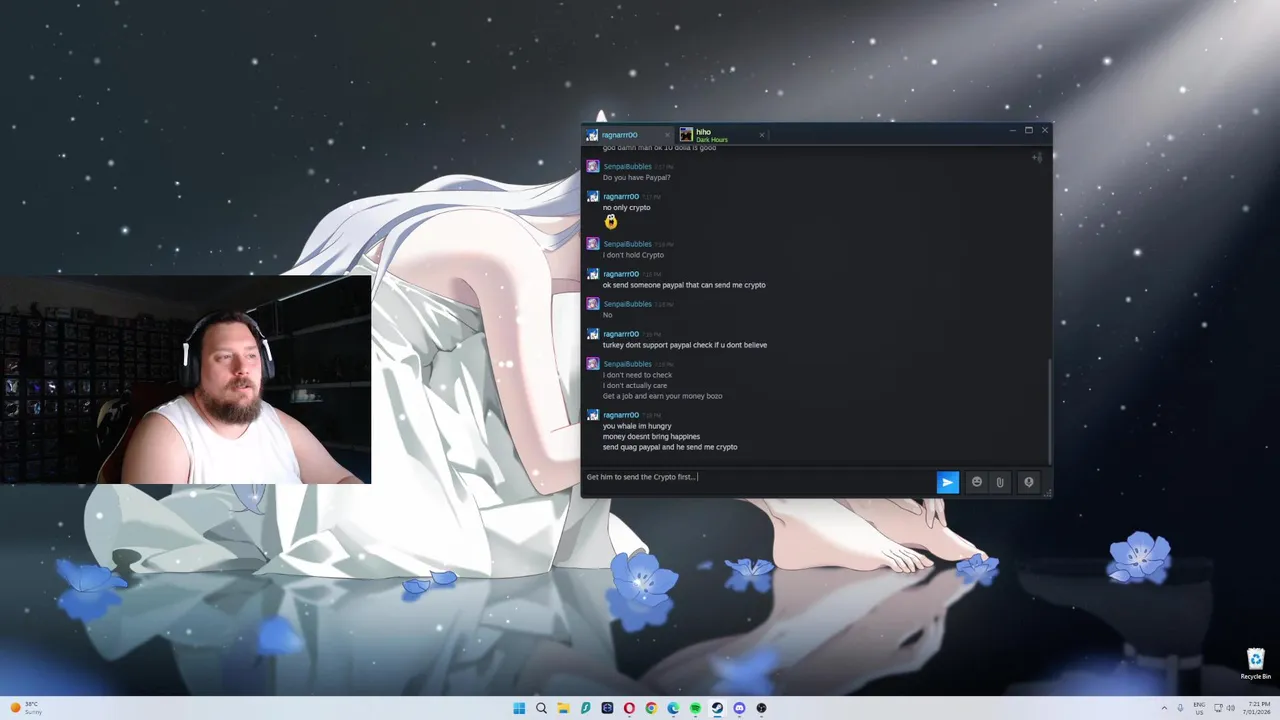Show hidden system tray icons
1280x720 pixels.
click(x=1165, y=708)
